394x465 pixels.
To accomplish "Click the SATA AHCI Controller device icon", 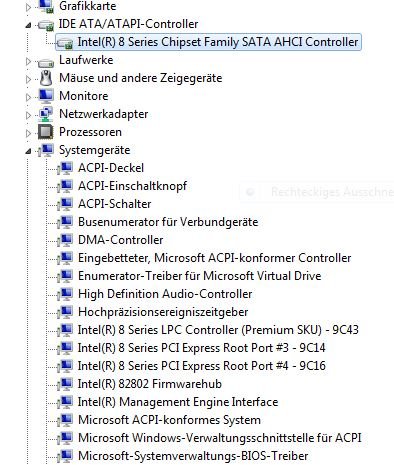I will coord(65,43).
